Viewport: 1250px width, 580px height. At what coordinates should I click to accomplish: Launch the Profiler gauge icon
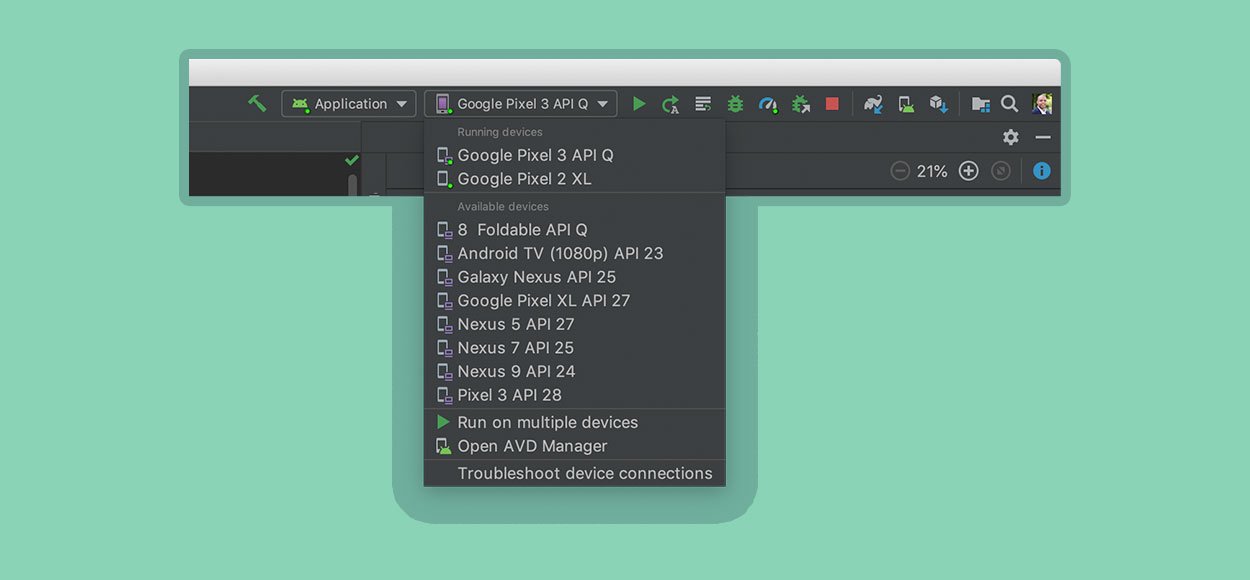click(768, 104)
